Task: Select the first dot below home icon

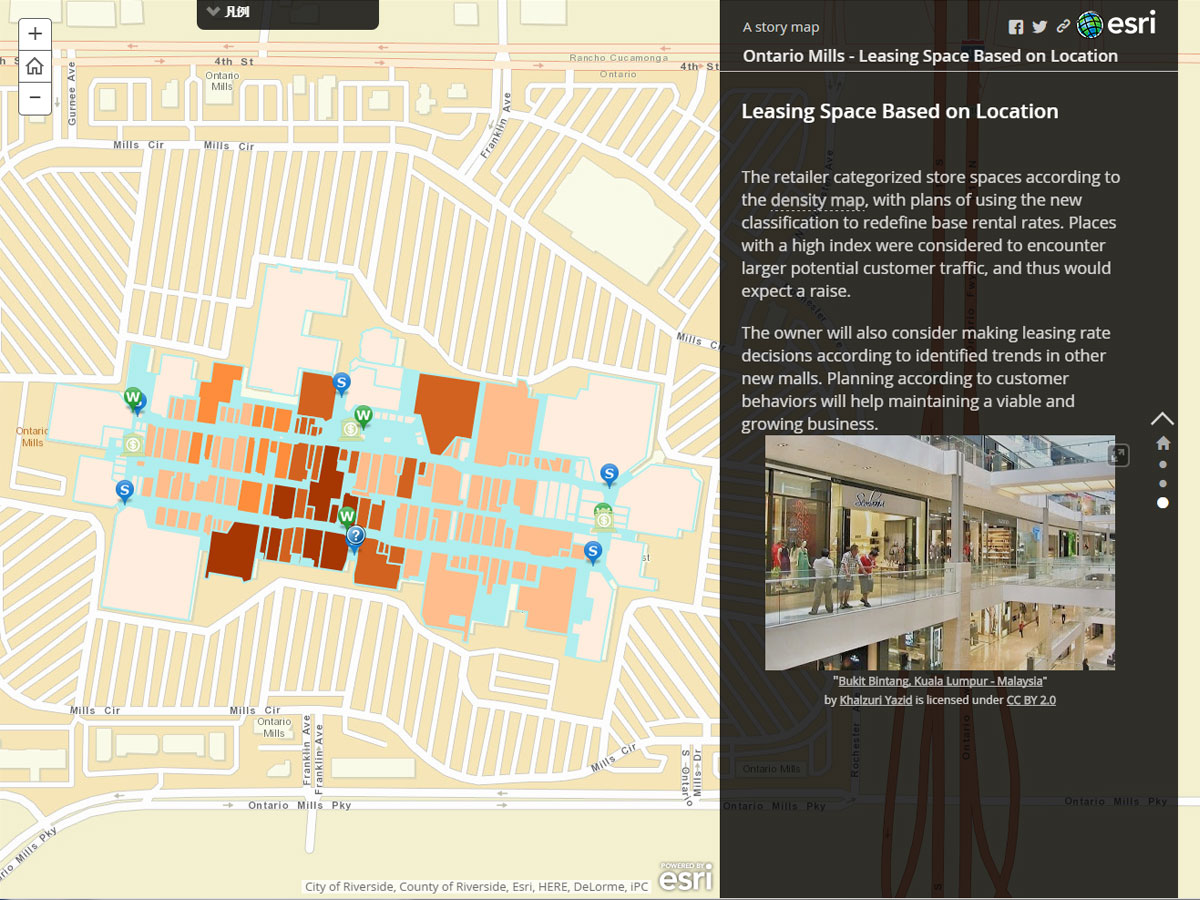Action: [x=1162, y=464]
